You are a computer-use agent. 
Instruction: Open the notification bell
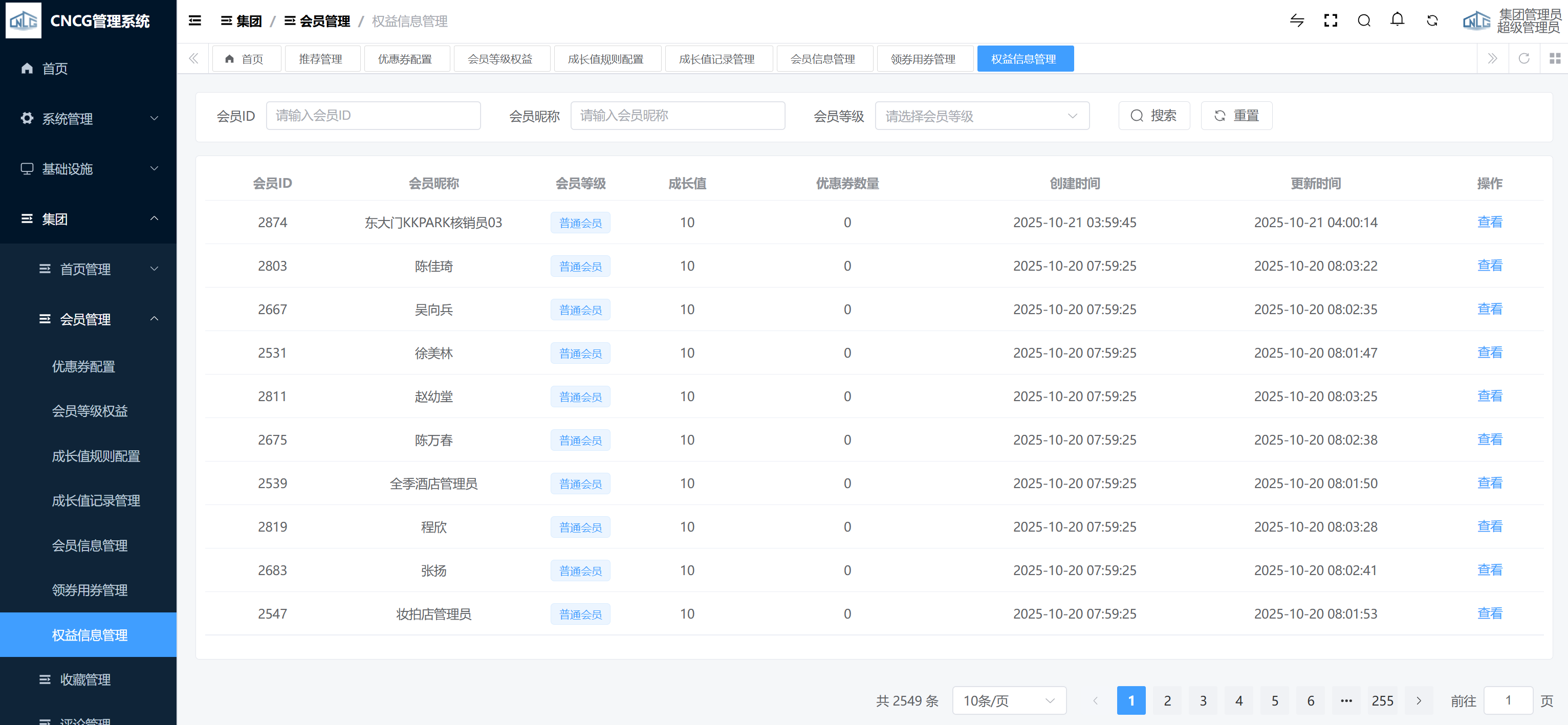click(1398, 20)
